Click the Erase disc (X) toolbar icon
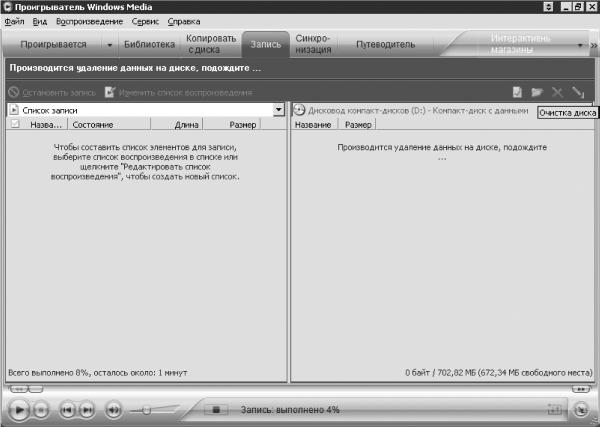 point(557,92)
